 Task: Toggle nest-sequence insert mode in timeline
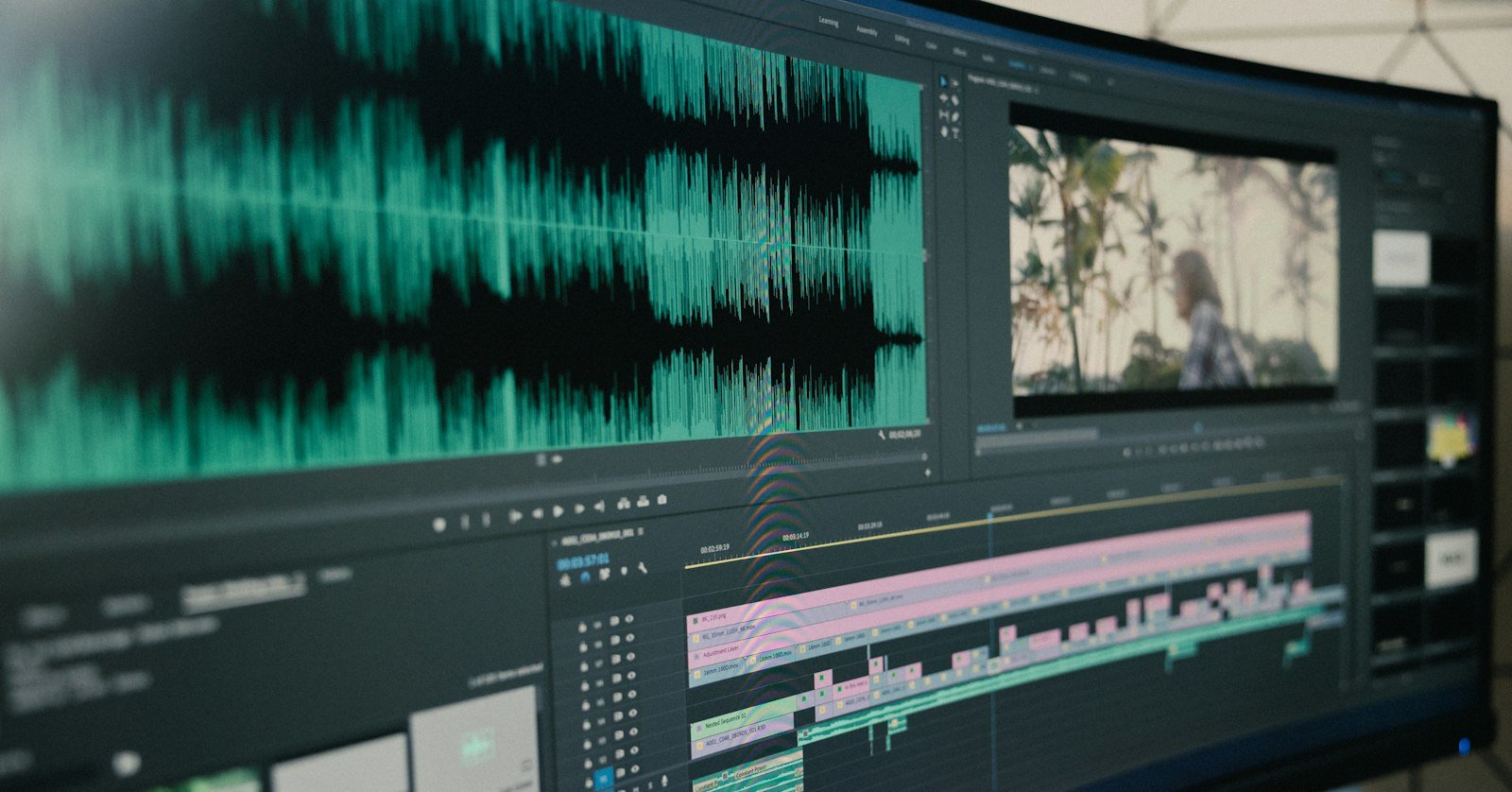tap(565, 580)
